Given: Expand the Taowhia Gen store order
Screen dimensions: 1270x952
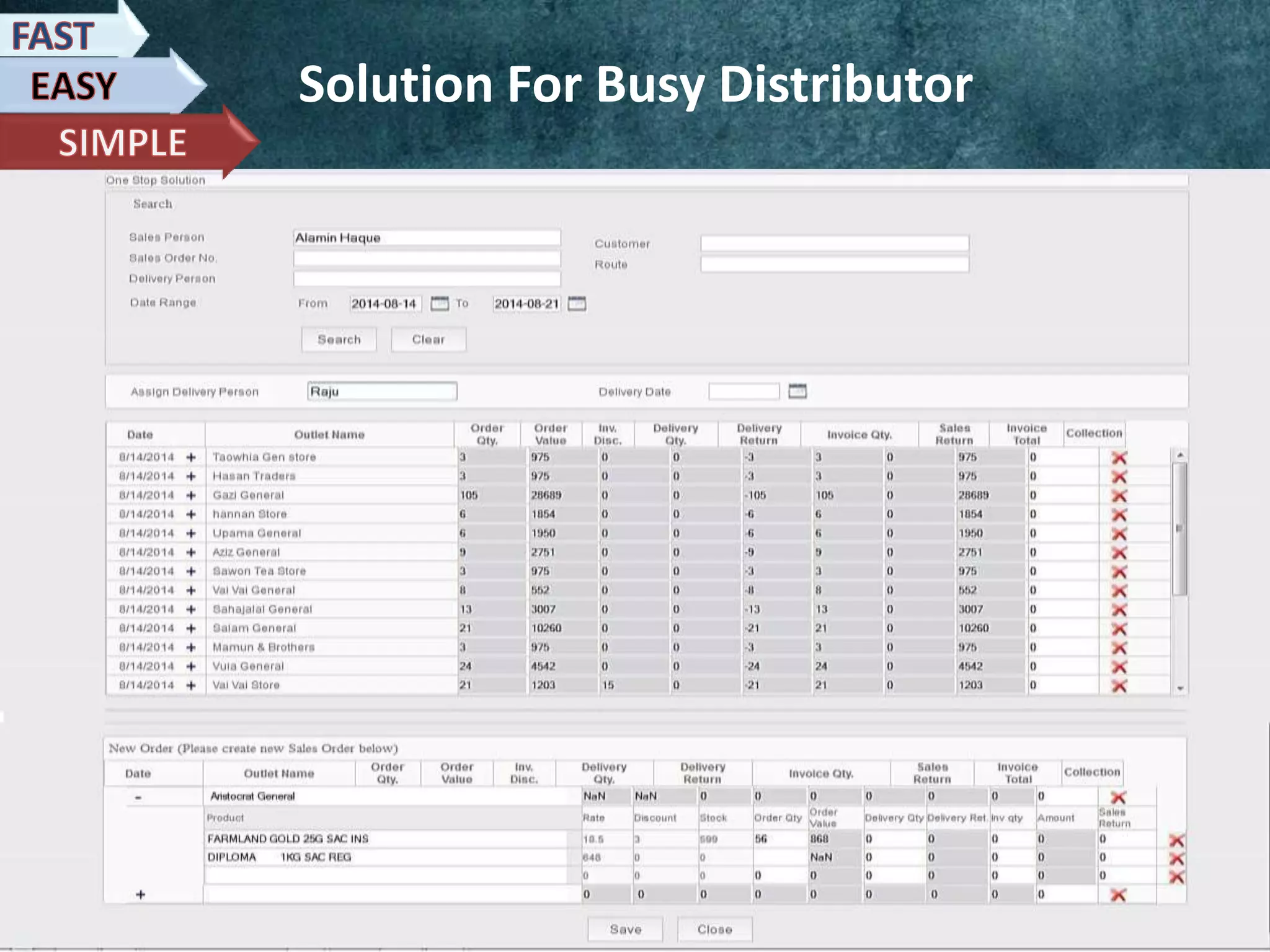Looking at the screenshot, I should 191,457.
